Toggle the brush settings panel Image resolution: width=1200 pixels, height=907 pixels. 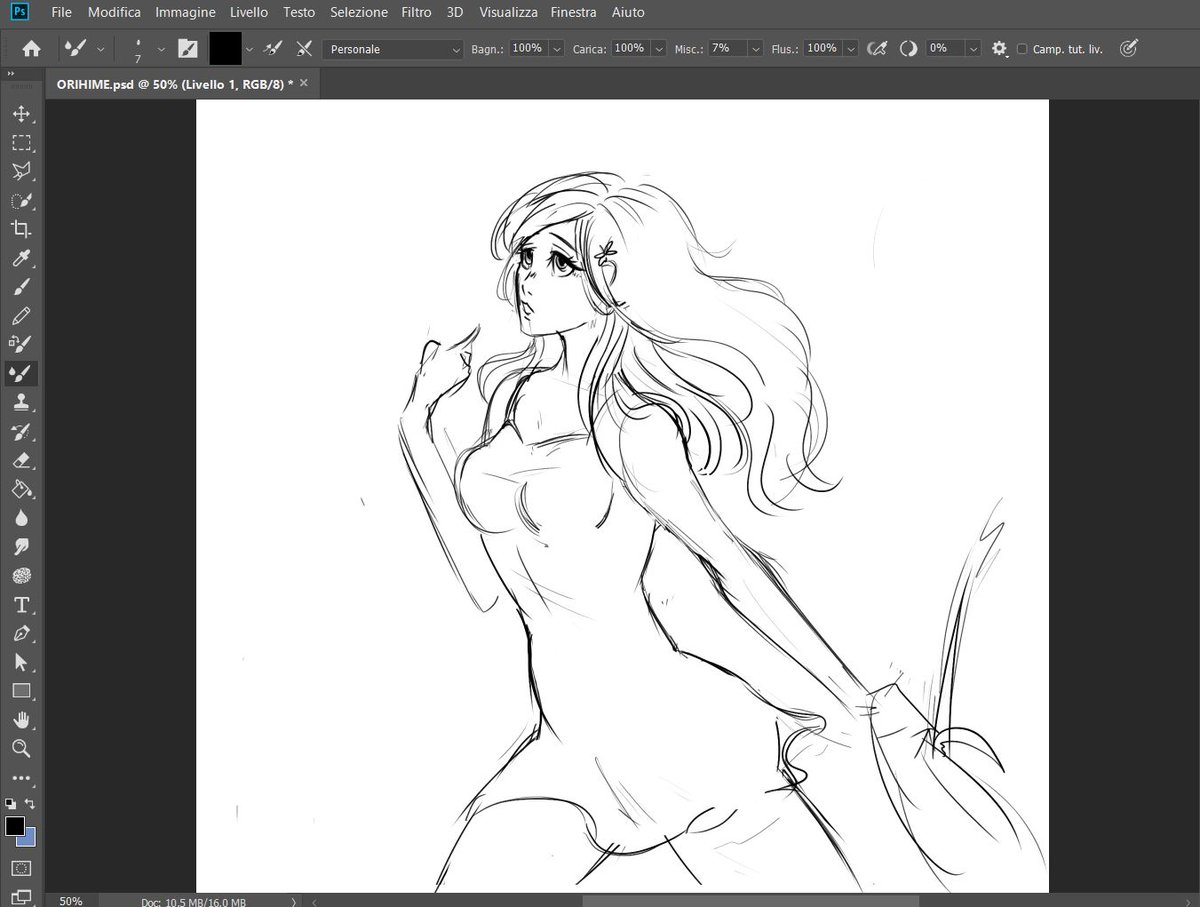pos(187,48)
